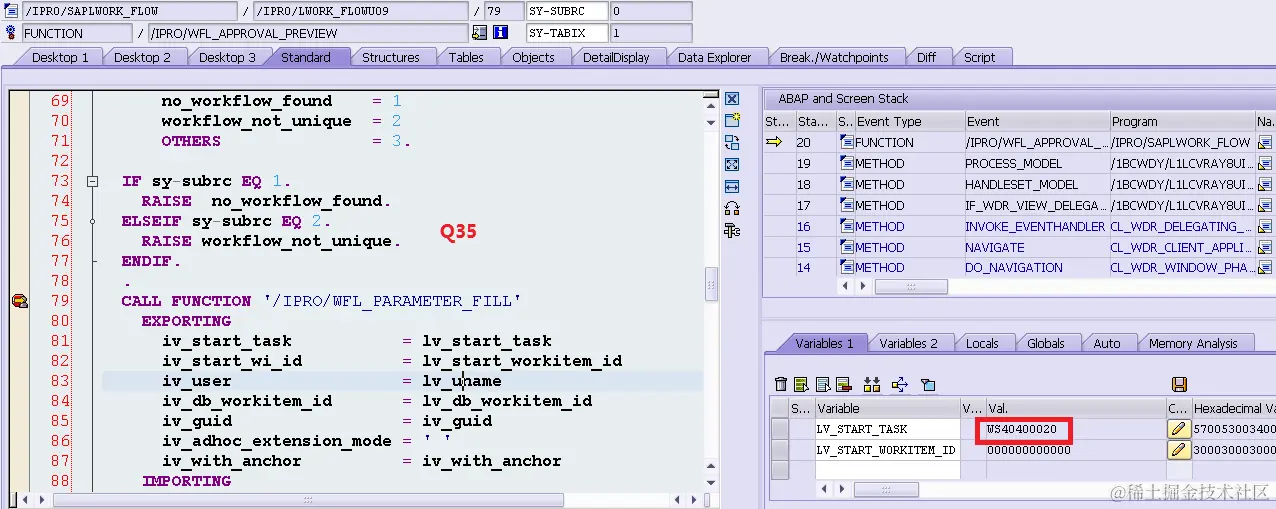Click the navigate icon in the DO_NAVIGATION row

point(1265,268)
